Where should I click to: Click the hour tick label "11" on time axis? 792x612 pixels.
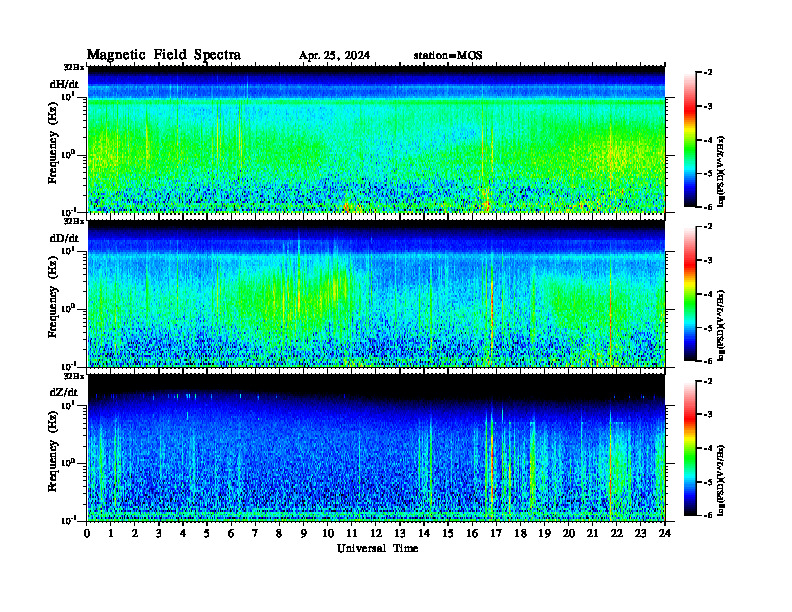tap(352, 534)
